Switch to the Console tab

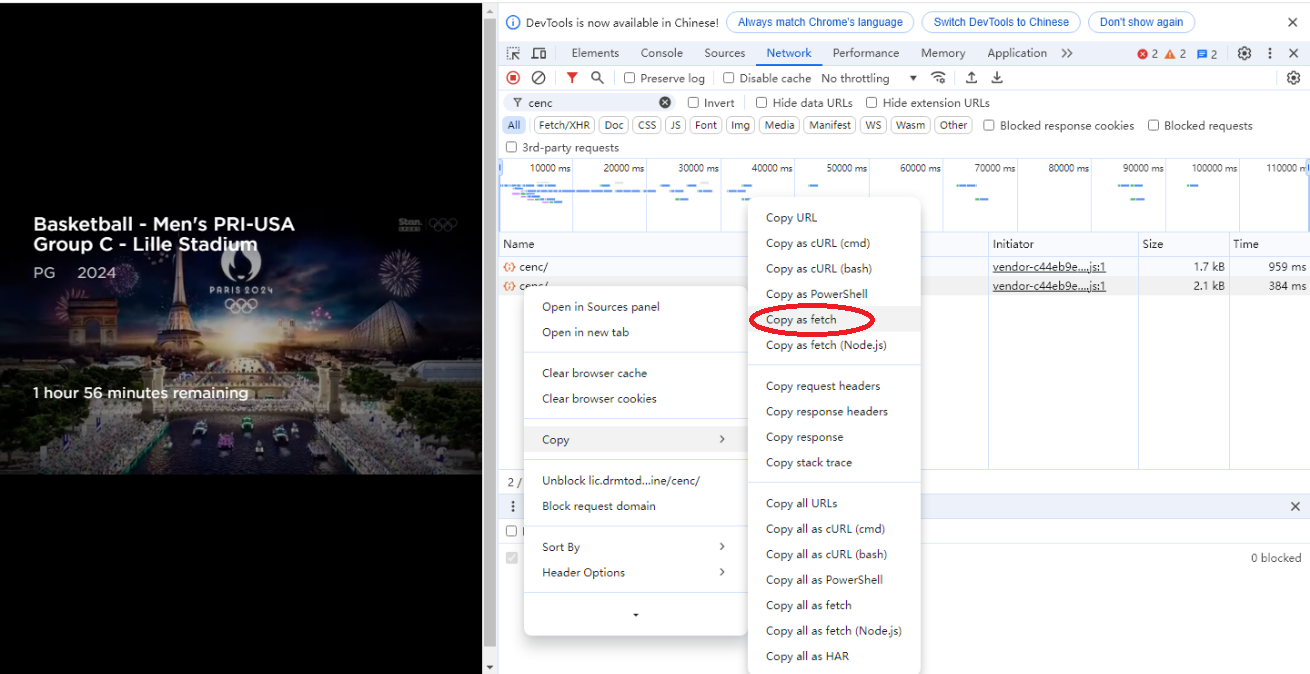point(661,53)
